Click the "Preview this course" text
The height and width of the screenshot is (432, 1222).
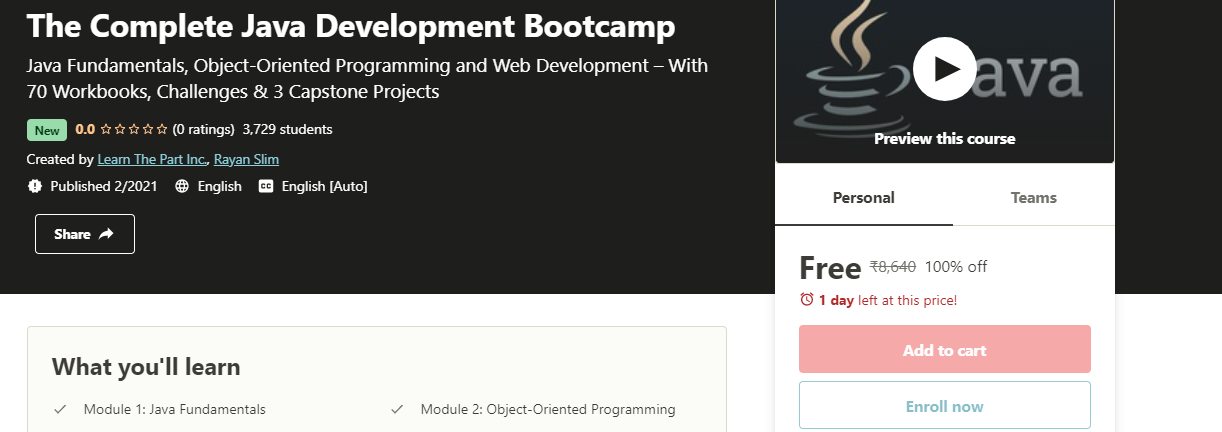tap(944, 139)
